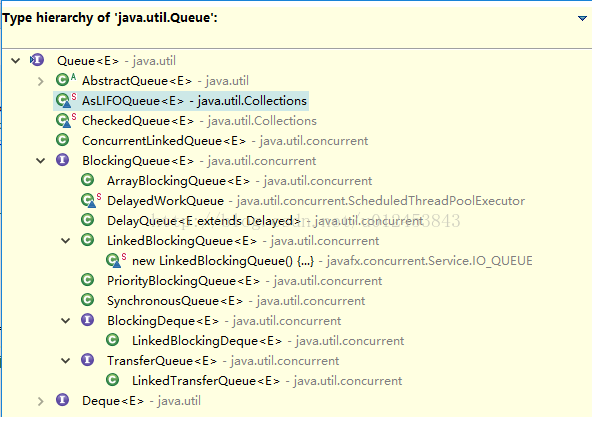Viewport: 592px width, 421px height.
Task: Click the AbstractQueue abstract class icon
Action: [66, 80]
